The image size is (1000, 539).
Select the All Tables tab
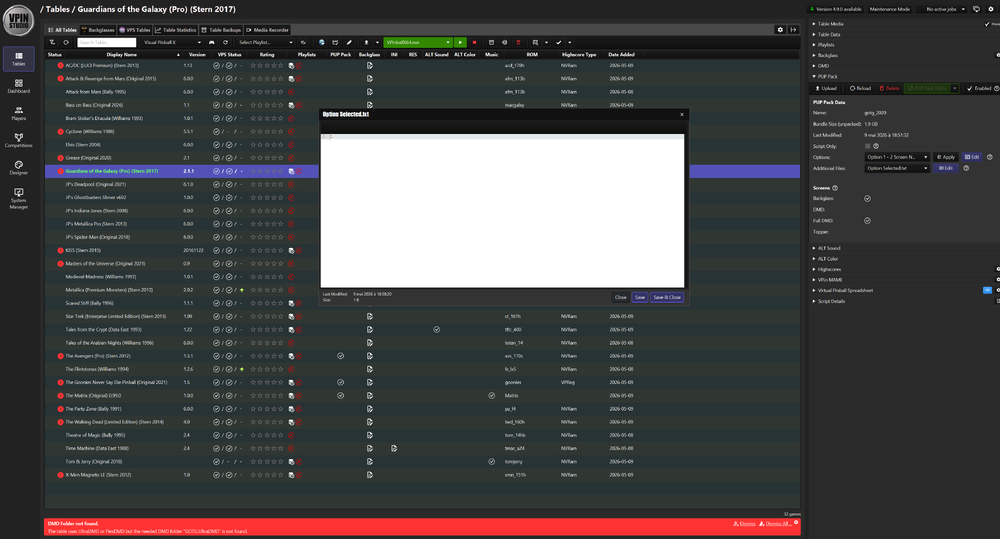pos(62,30)
